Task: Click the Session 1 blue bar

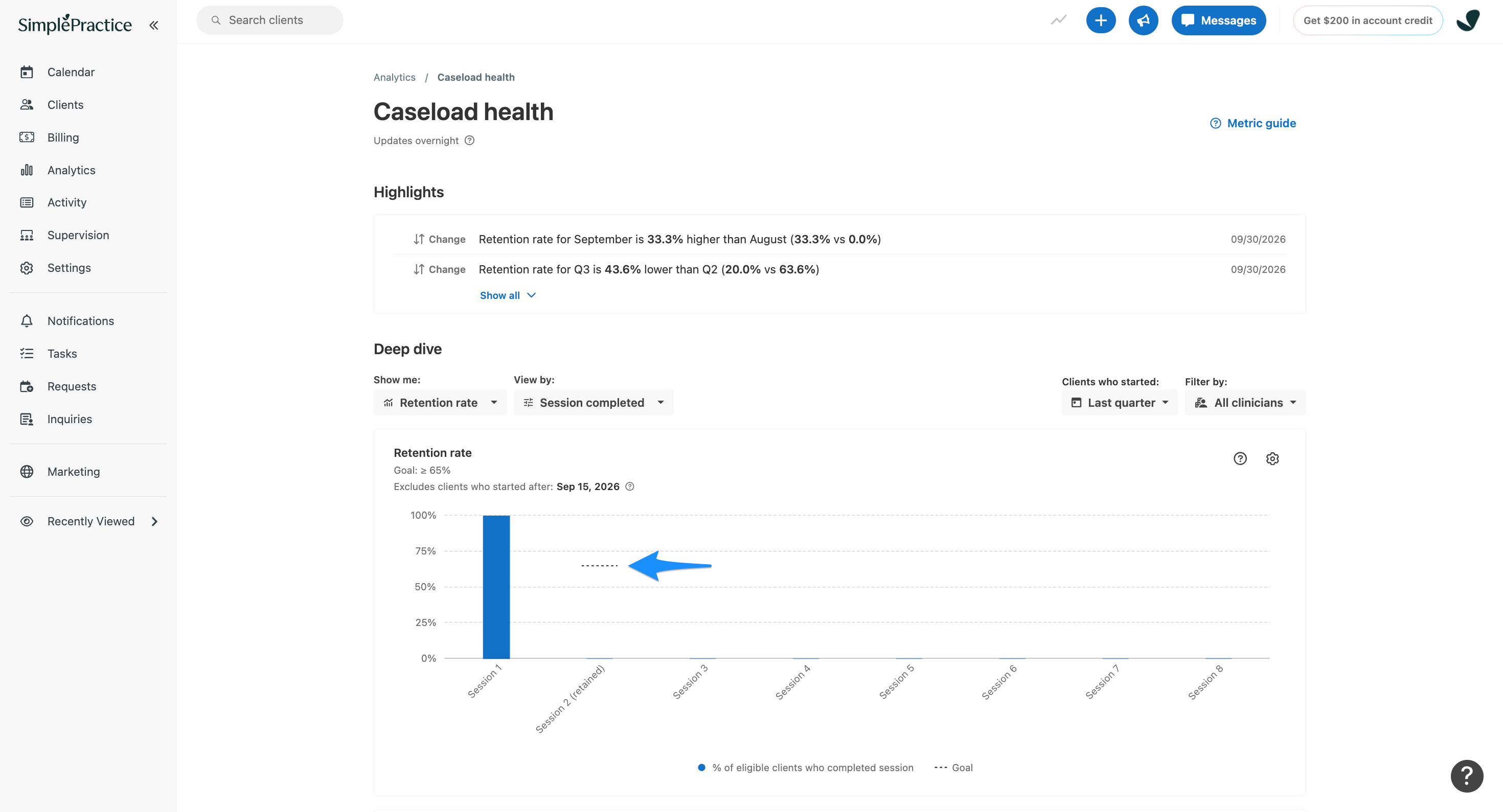Action: point(496,587)
